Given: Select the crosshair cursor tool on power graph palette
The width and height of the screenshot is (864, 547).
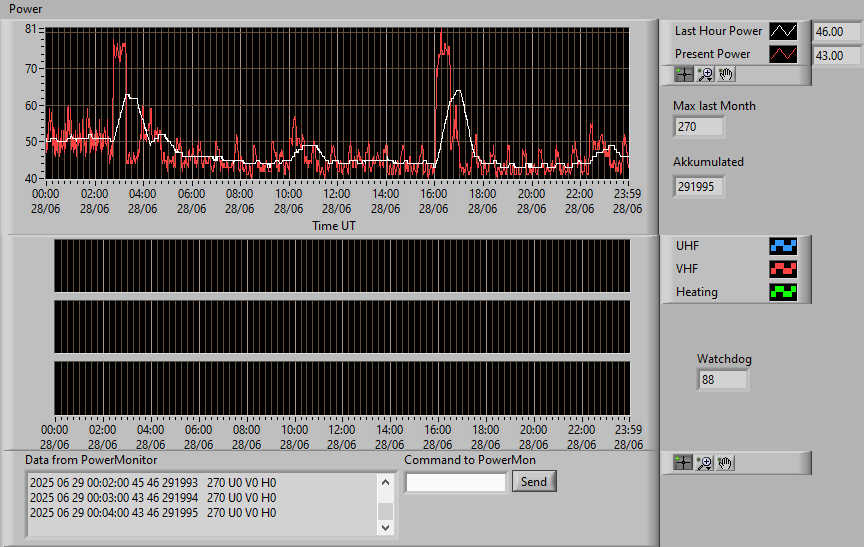Looking at the screenshot, I should [x=684, y=74].
